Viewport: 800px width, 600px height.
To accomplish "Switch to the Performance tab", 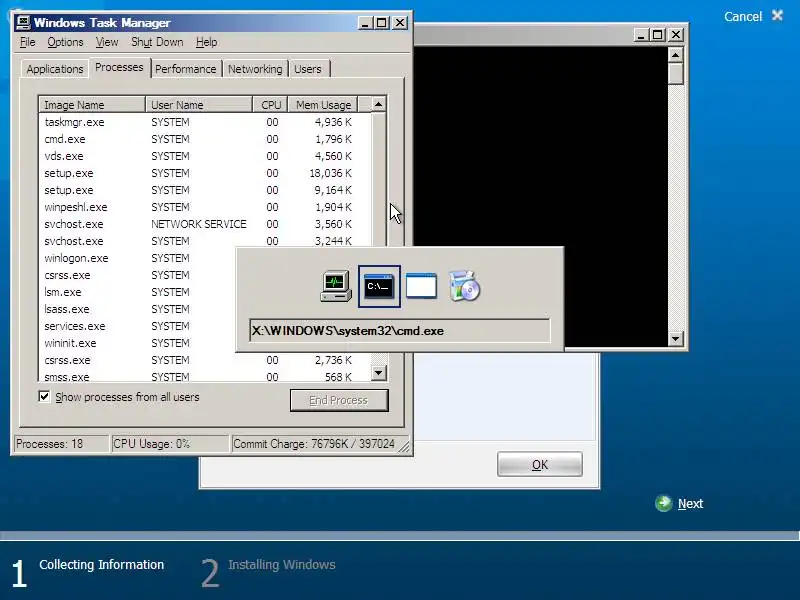I will pyautogui.click(x=186, y=69).
